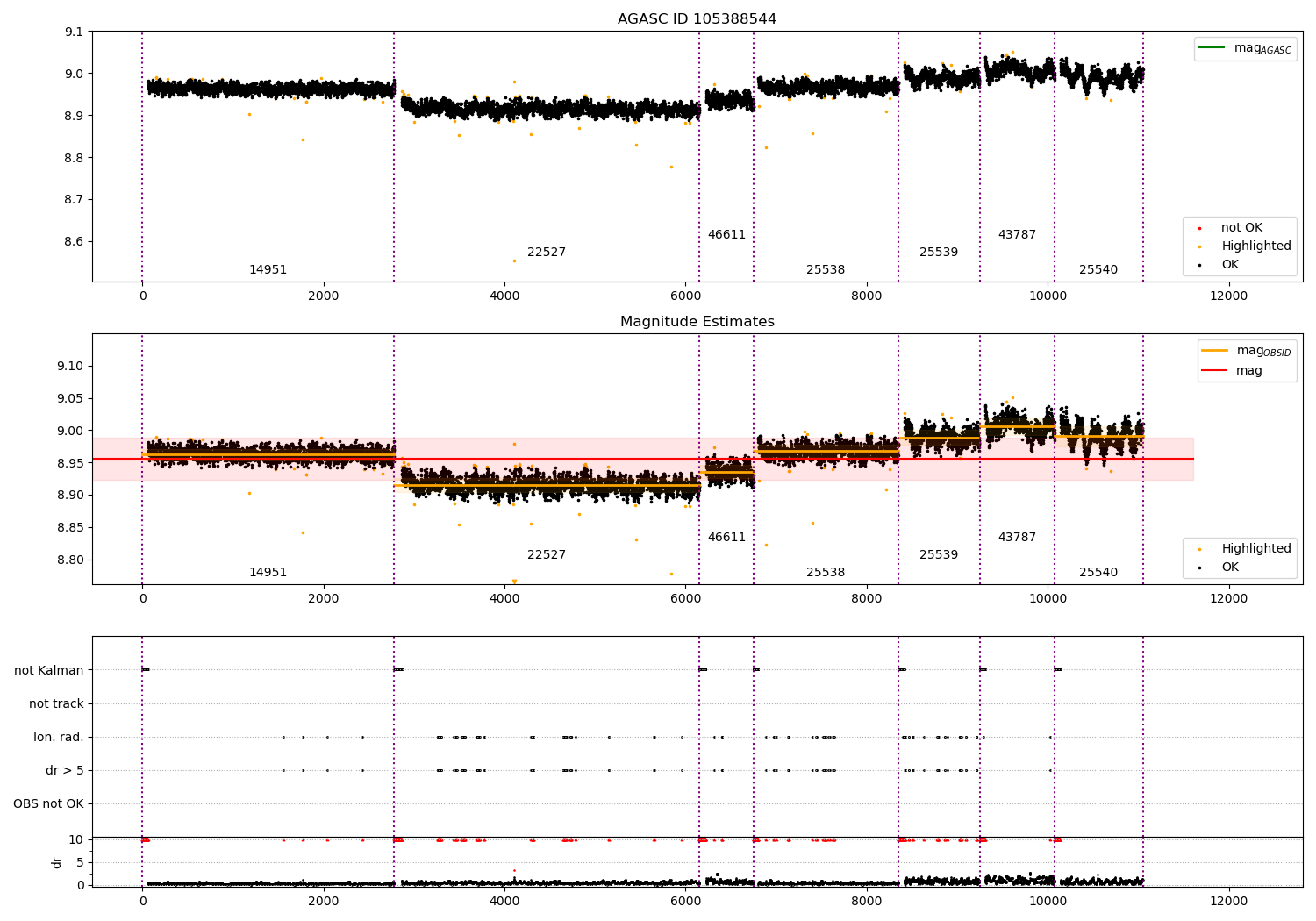Viewport: 1316px width, 921px height.
Task: Click "OK" in the Magnitude Estimates legend
Action: click(1230, 568)
